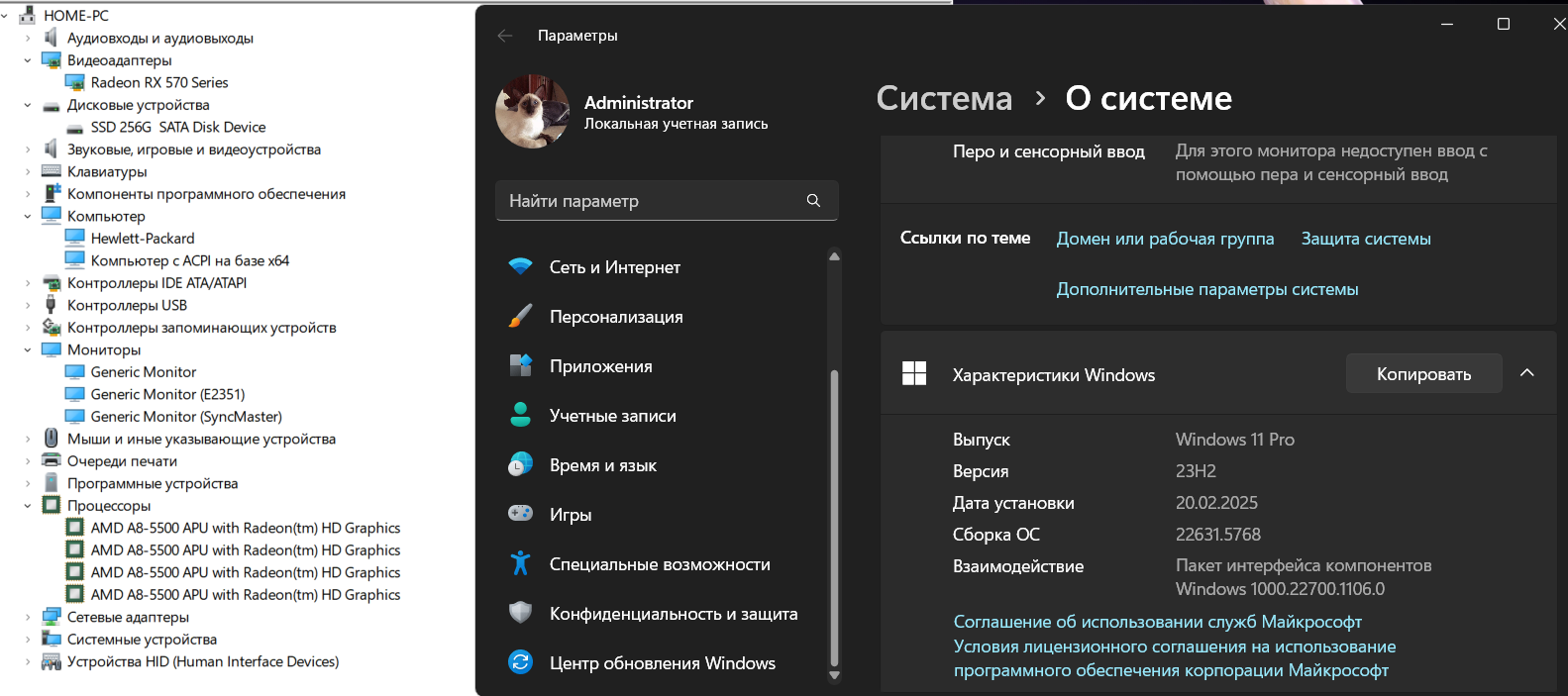Click the settings sidebar scrollbar thumb
This screenshot has height=696, width=1568.
[834, 518]
